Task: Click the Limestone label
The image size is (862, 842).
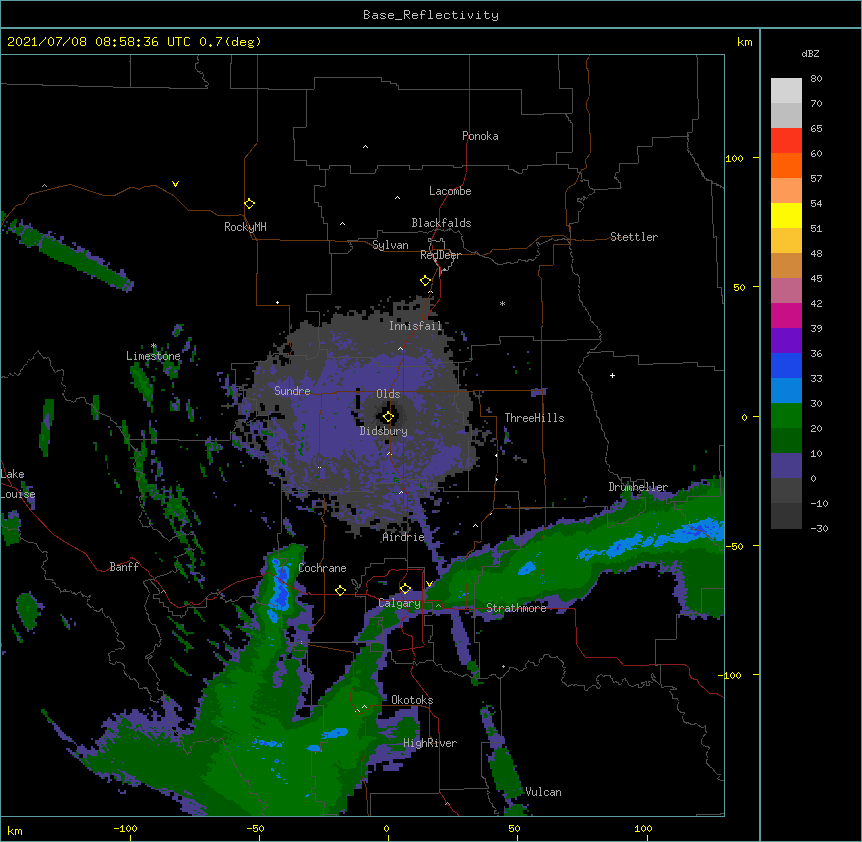Action: coord(153,356)
